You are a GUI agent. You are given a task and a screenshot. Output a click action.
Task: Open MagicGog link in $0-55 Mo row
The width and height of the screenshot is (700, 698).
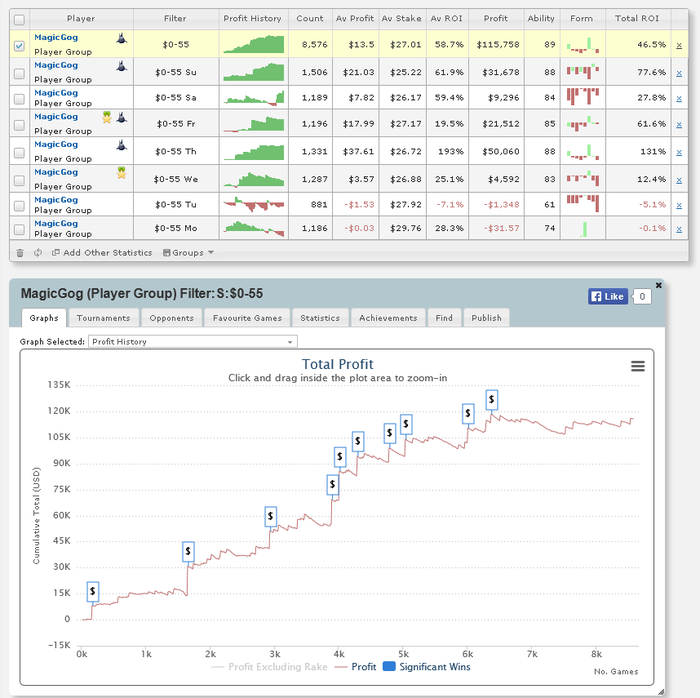click(x=56, y=224)
